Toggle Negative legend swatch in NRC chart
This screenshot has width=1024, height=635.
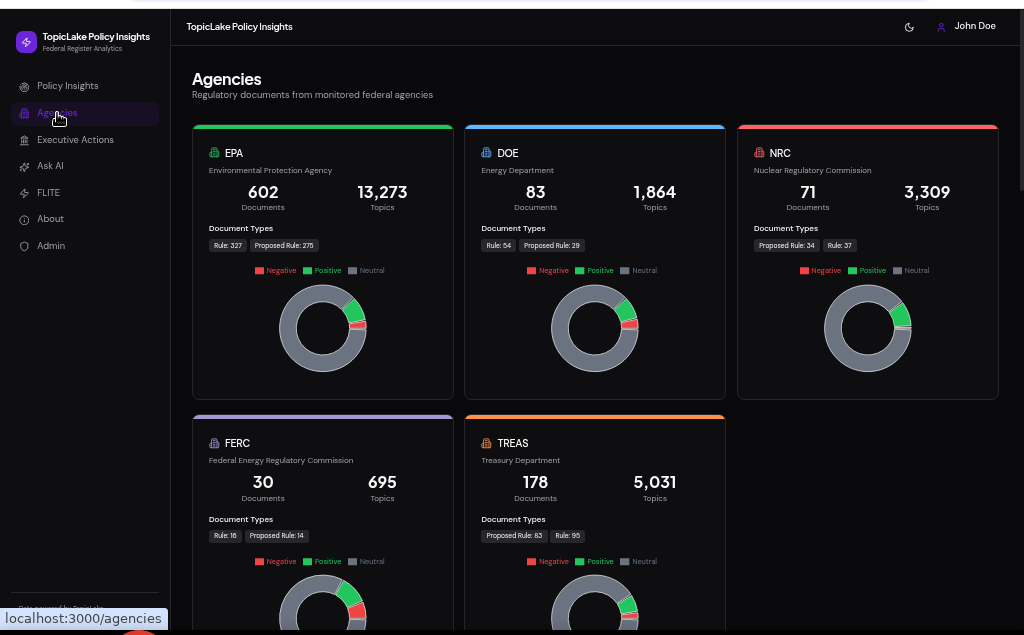[805, 270]
